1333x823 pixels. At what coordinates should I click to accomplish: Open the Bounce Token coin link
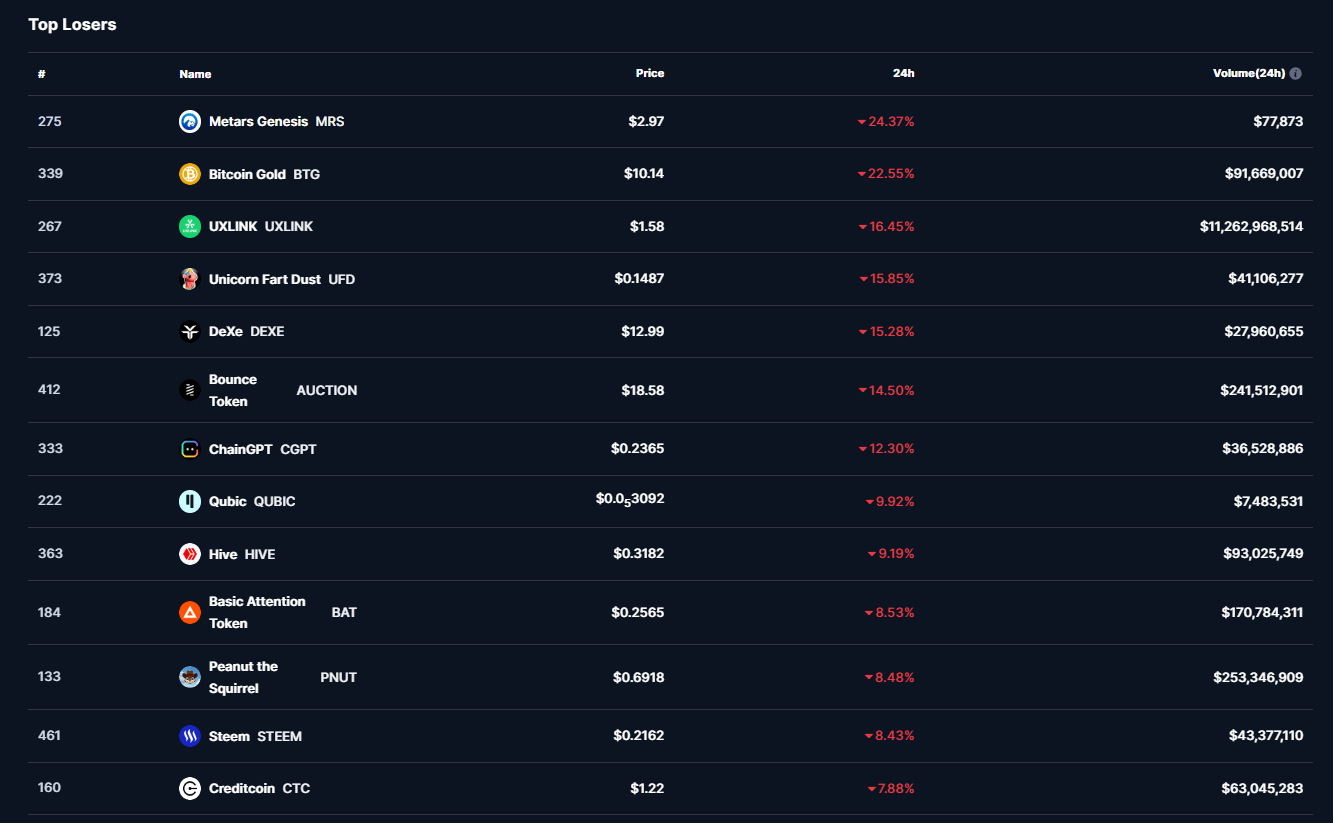coord(233,390)
